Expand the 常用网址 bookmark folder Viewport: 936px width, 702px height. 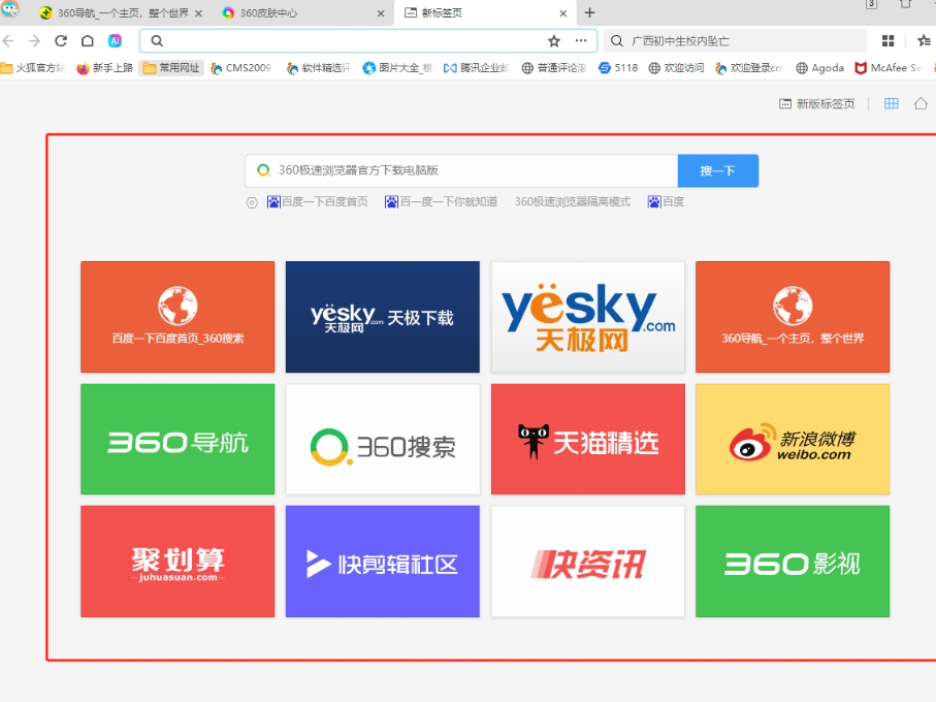(x=171, y=68)
